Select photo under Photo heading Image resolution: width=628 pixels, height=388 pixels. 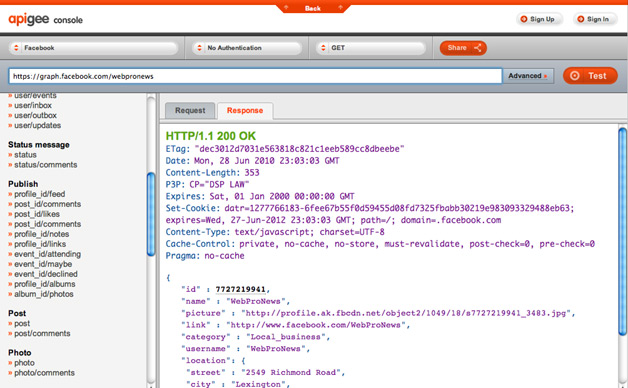[24, 363]
